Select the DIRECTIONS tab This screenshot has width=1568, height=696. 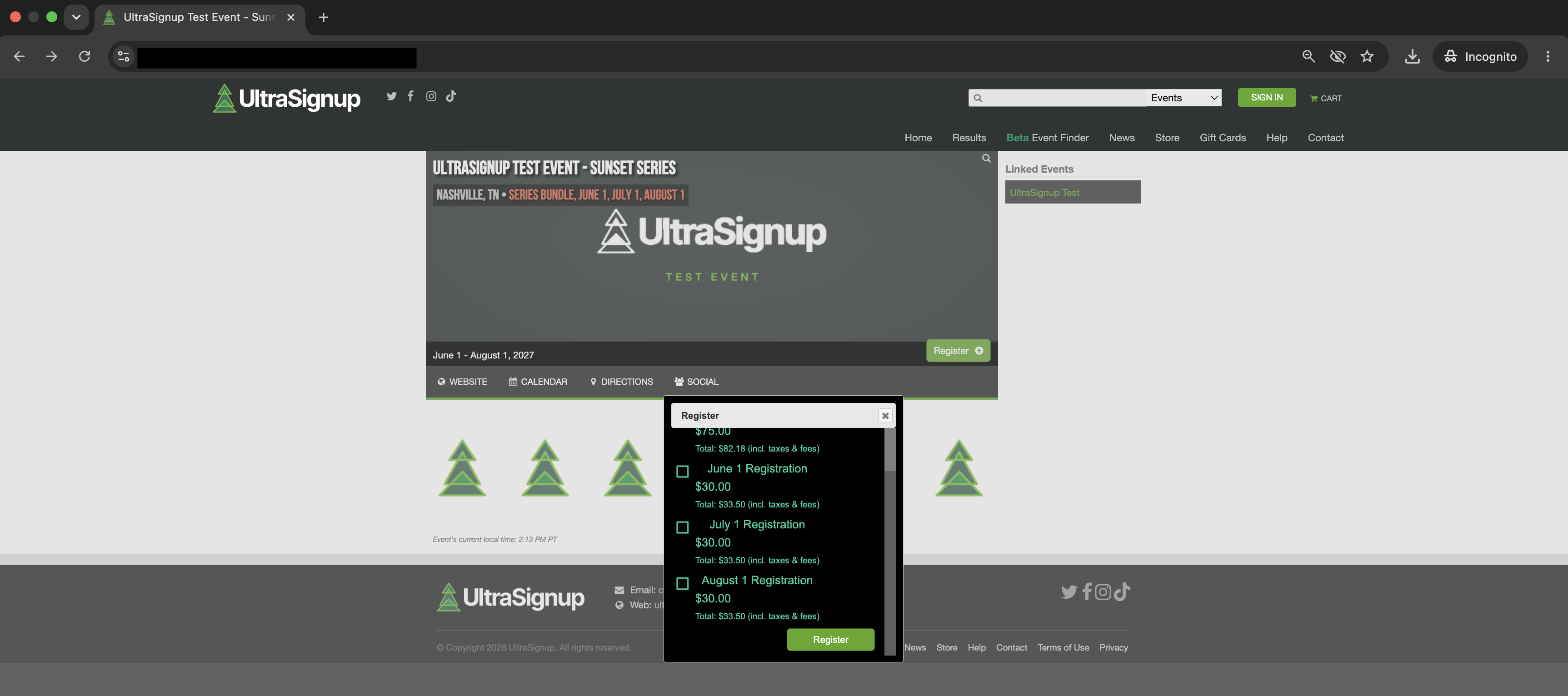(621, 382)
